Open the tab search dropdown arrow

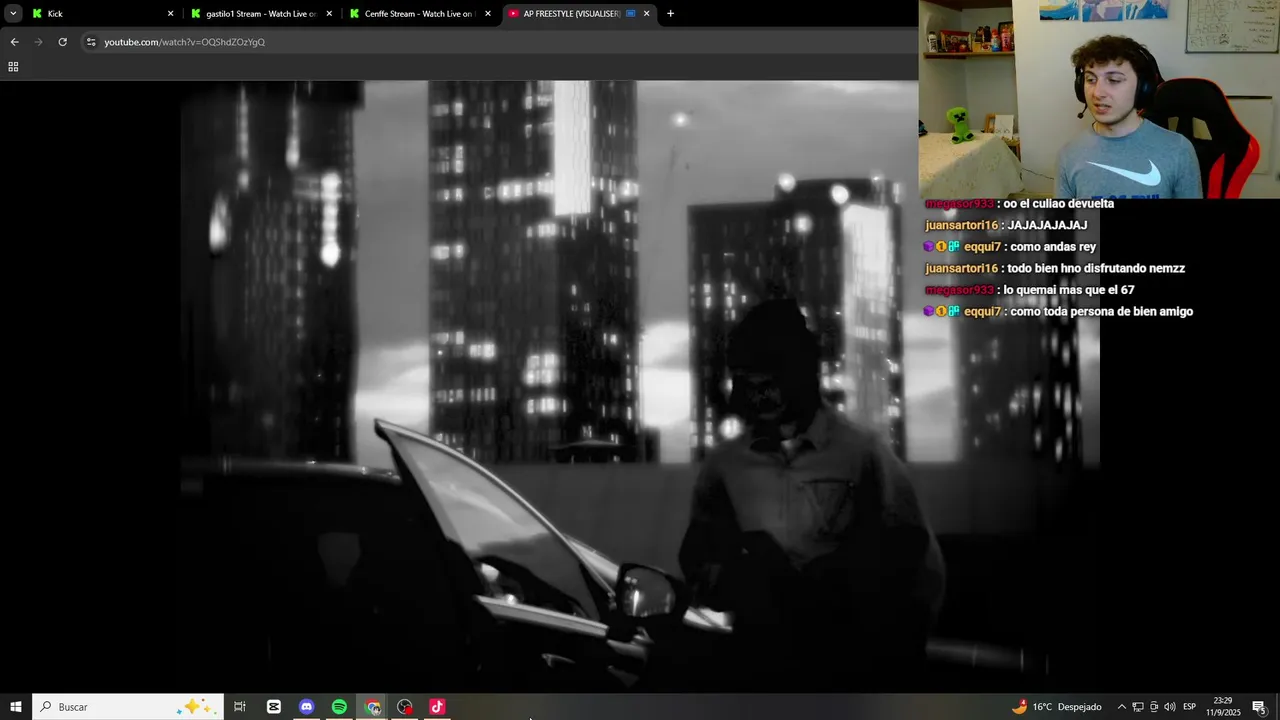tap(13, 14)
